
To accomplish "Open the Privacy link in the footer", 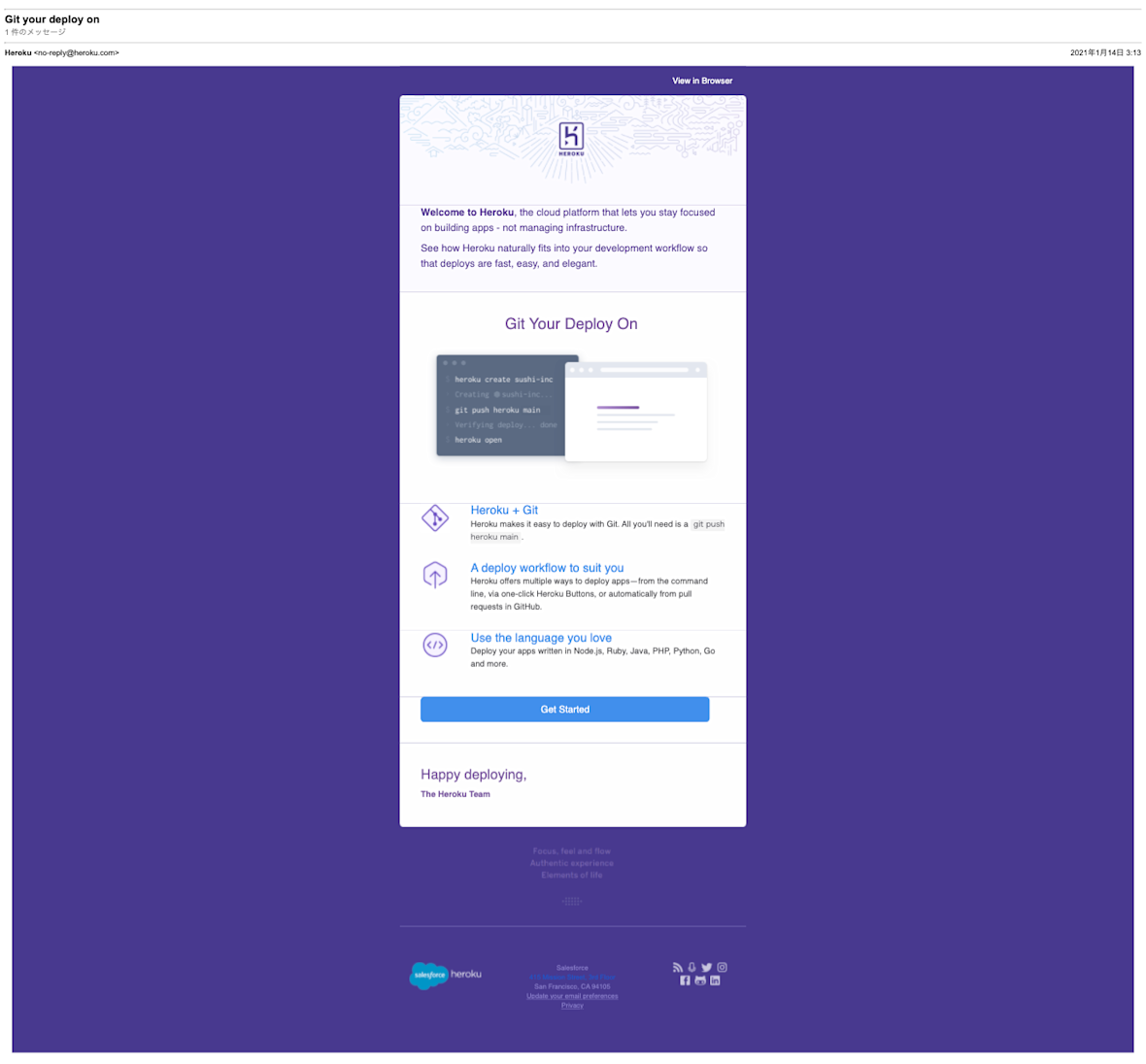I will pyautogui.click(x=572, y=1006).
